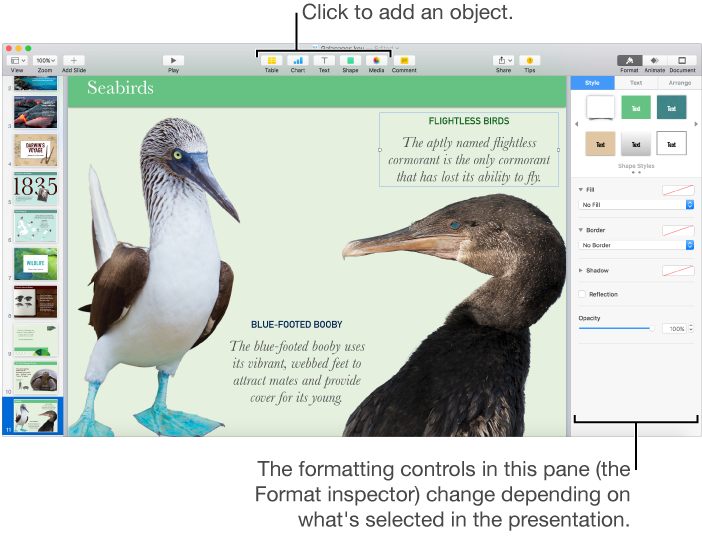
Task: Open the Document inspector
Action: click(682, 60)
